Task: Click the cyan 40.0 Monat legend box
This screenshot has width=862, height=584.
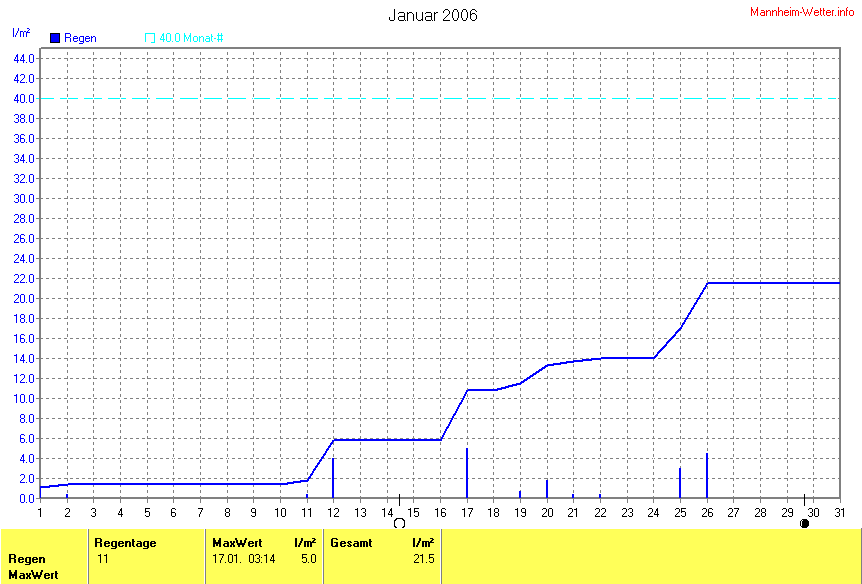Action: point(150,38)
